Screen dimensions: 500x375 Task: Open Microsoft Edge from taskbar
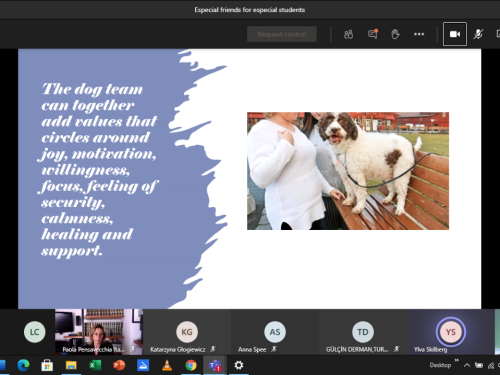pos(23,365)
